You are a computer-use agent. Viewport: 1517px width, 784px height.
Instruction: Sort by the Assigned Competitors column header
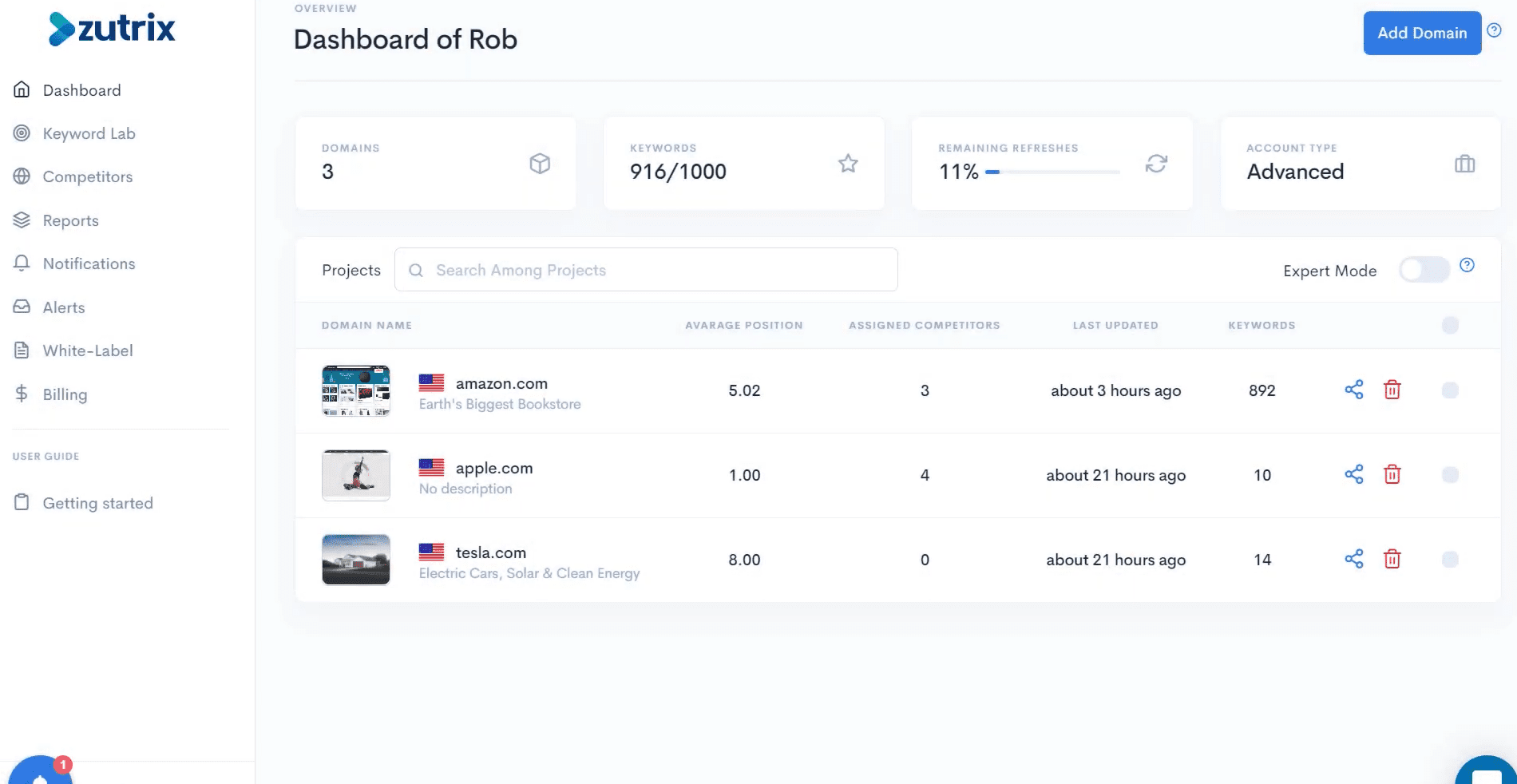925,325
